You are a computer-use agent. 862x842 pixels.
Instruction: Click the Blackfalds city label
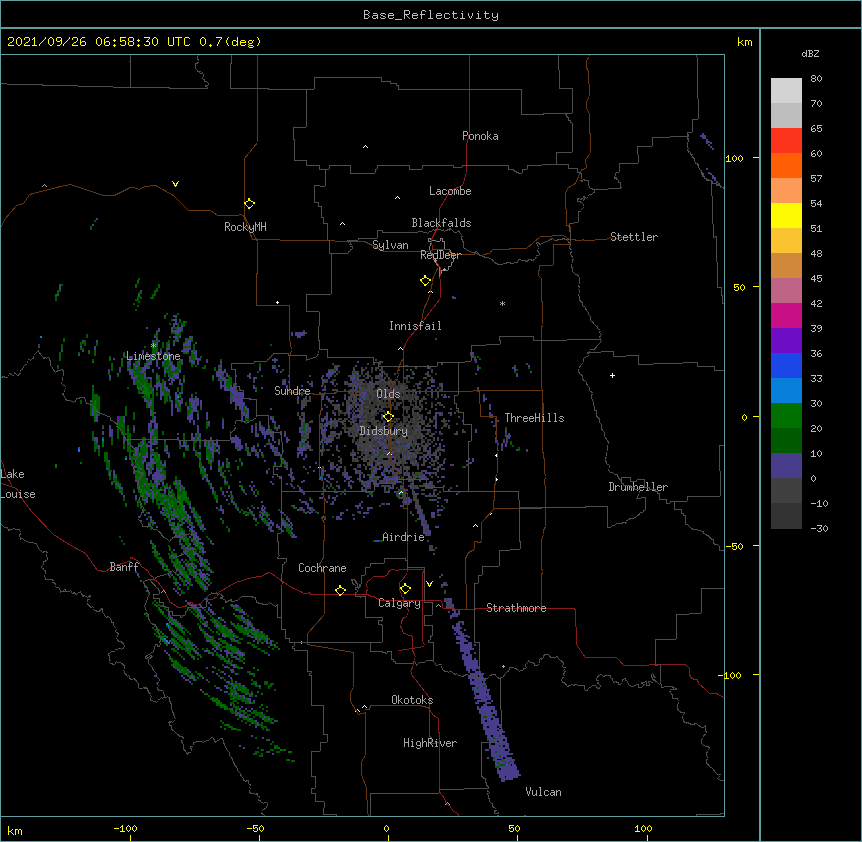[x=441, y=223]
